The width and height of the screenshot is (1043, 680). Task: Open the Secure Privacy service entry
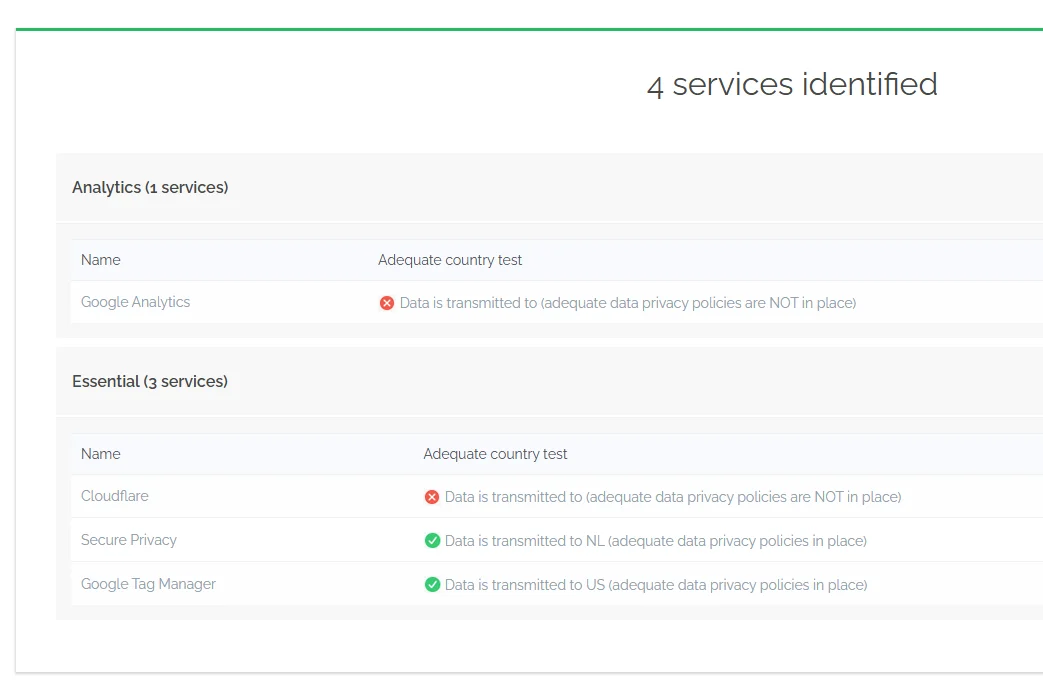click(x=129, y=540)
